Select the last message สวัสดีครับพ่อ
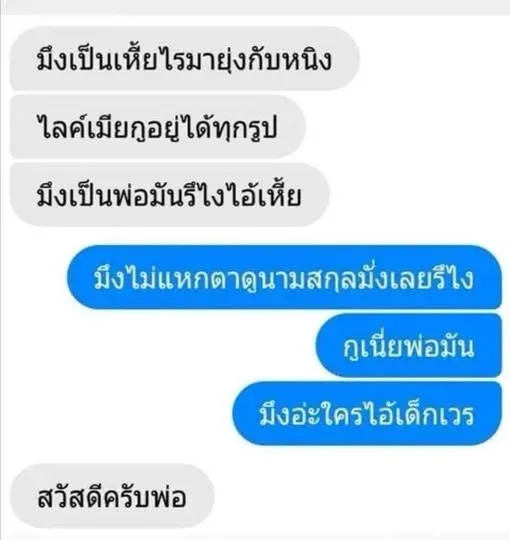This screenshot has width=510, height=540. tap(112, 496)
